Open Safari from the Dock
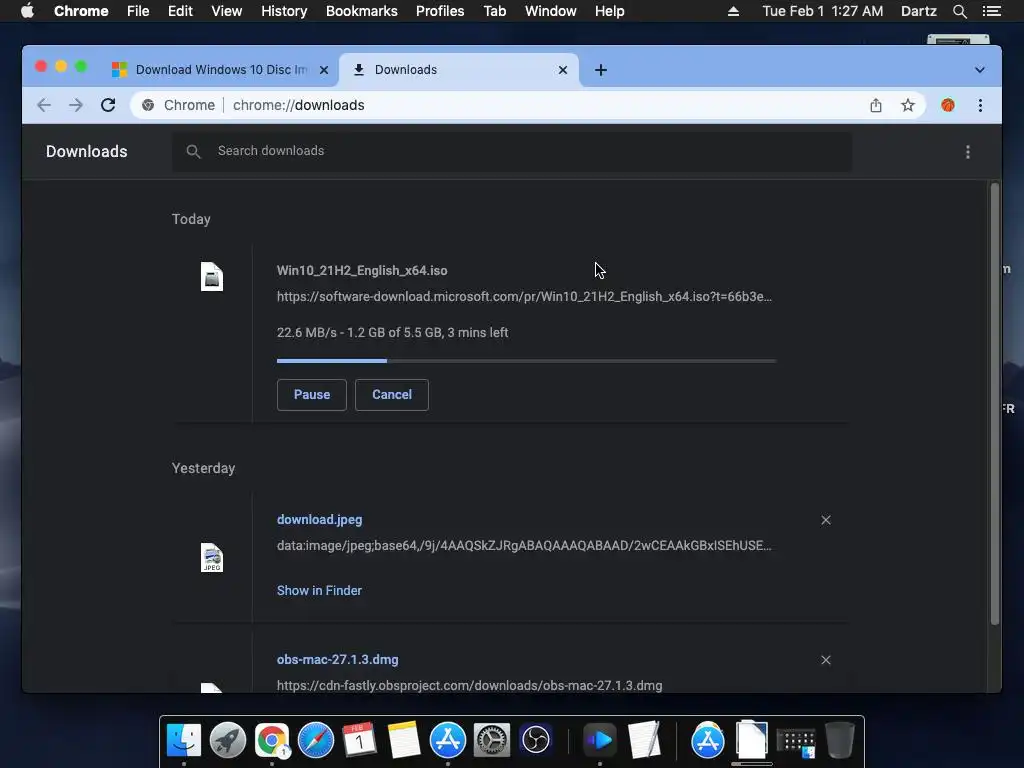 coord(315,740)
